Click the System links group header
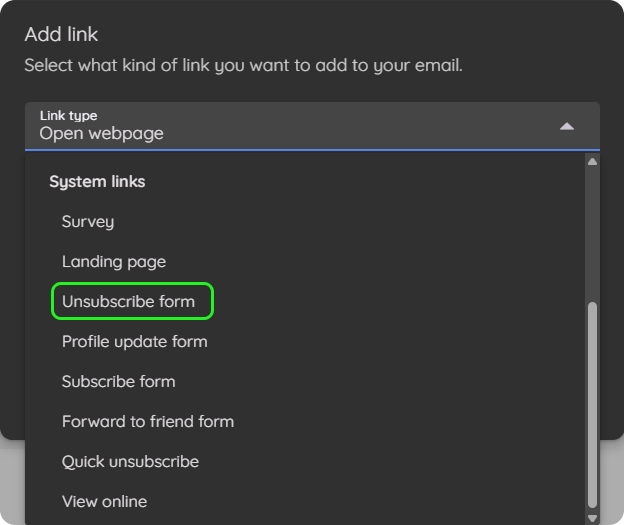 97,182
